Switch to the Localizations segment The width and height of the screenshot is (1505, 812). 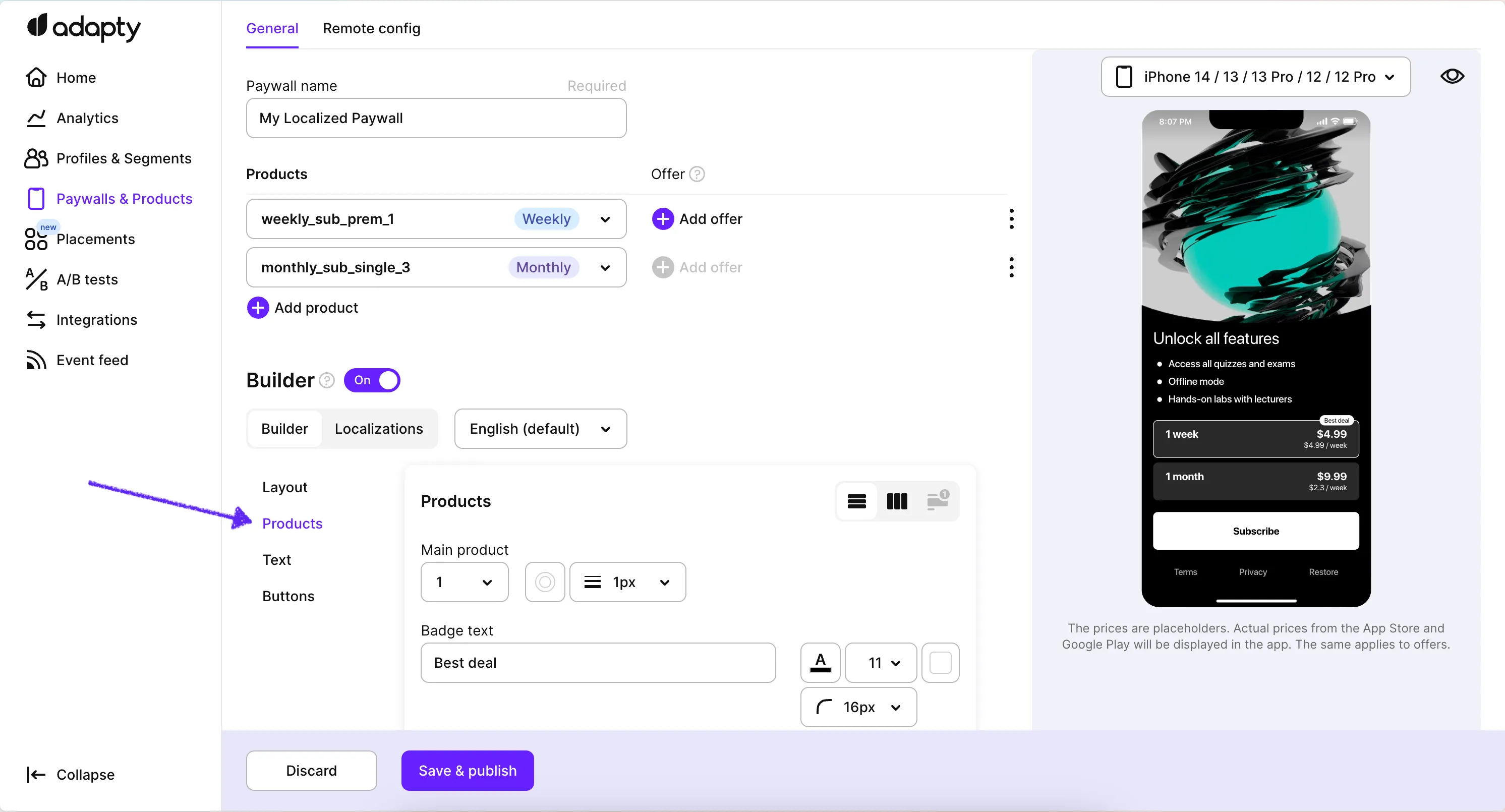379,429
